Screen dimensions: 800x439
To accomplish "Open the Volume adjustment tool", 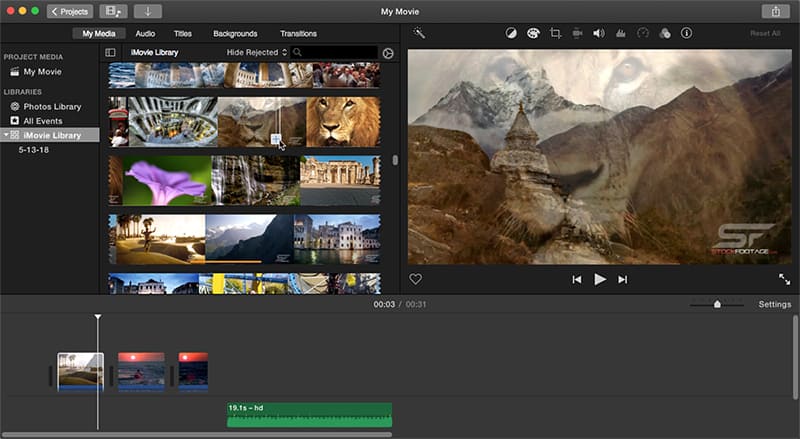I will tap(599, 33).
